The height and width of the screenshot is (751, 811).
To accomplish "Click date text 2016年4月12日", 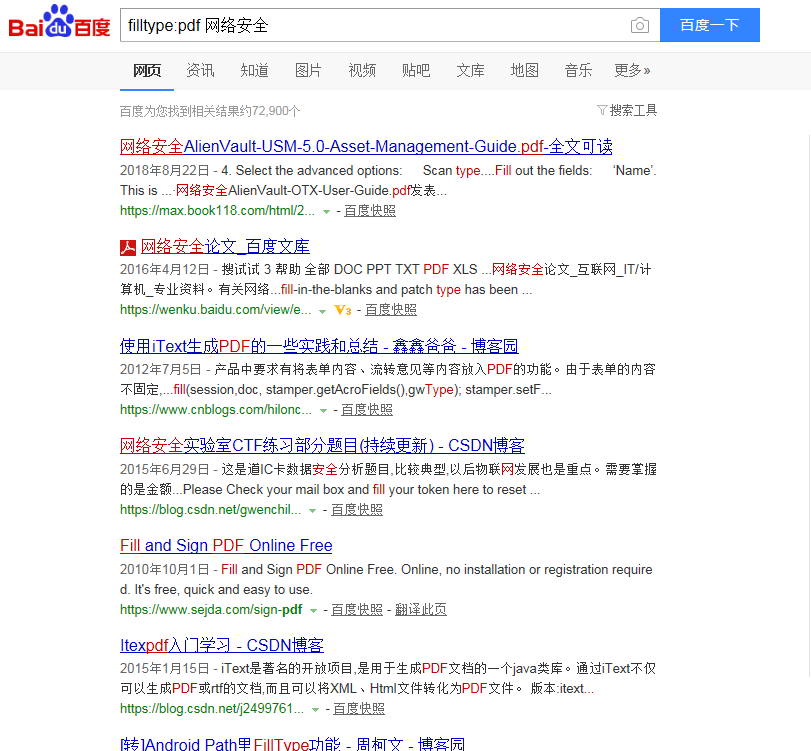I will pos(164,269).
